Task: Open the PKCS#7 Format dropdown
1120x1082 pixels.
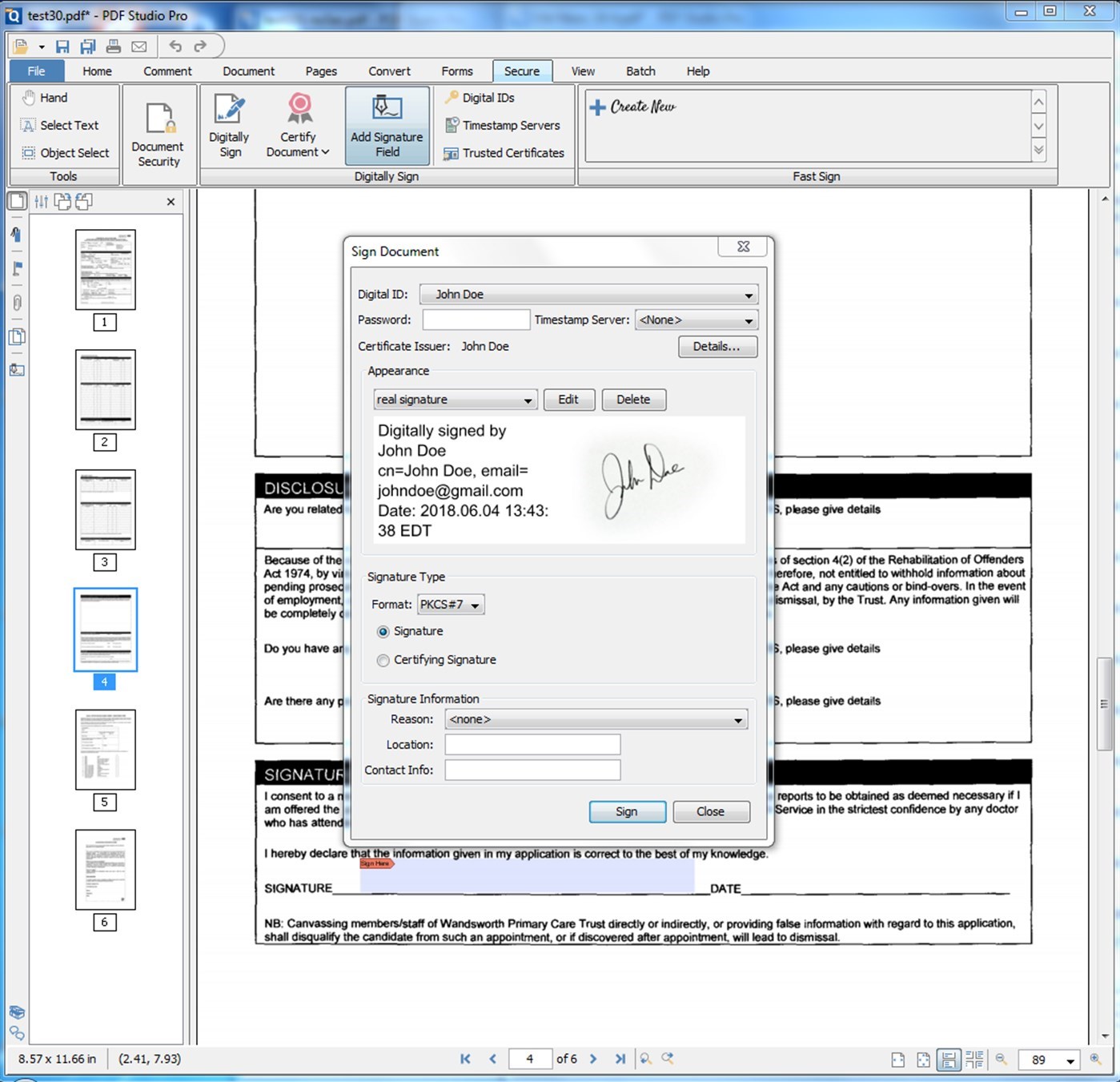Action: [x=451, y=605]
